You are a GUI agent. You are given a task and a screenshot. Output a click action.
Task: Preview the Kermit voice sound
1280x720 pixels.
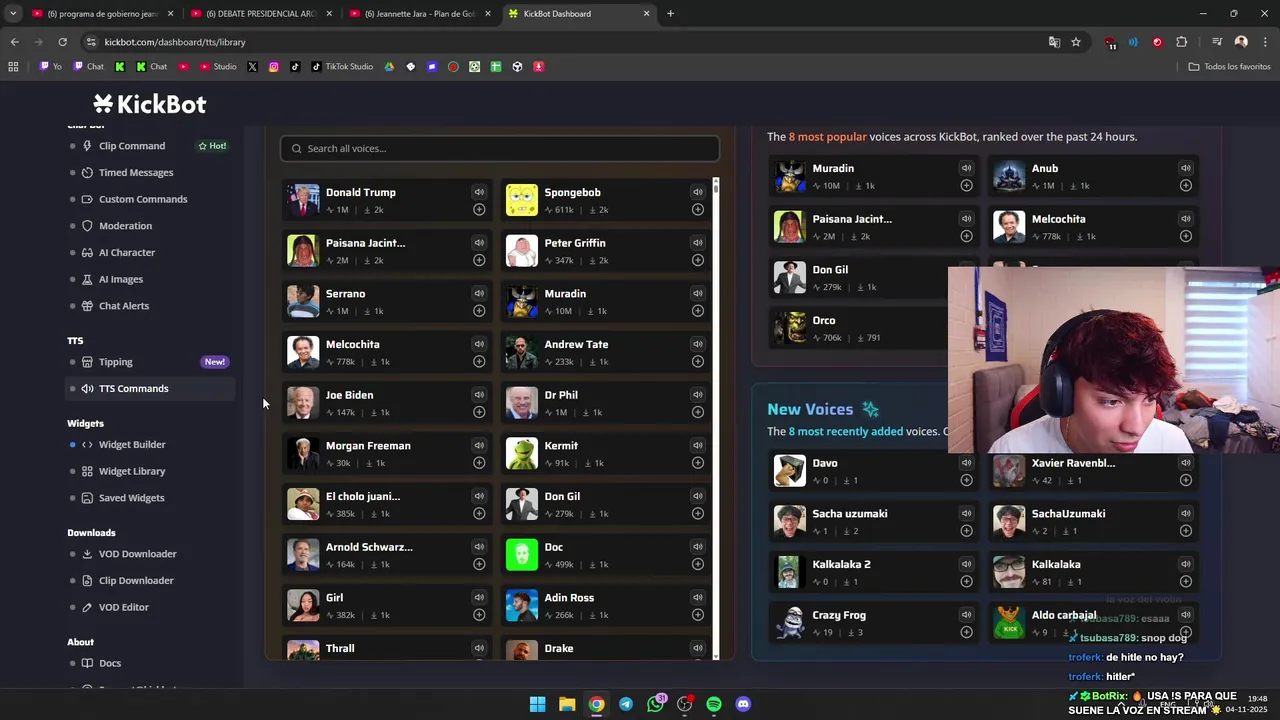tap(697, 445)
